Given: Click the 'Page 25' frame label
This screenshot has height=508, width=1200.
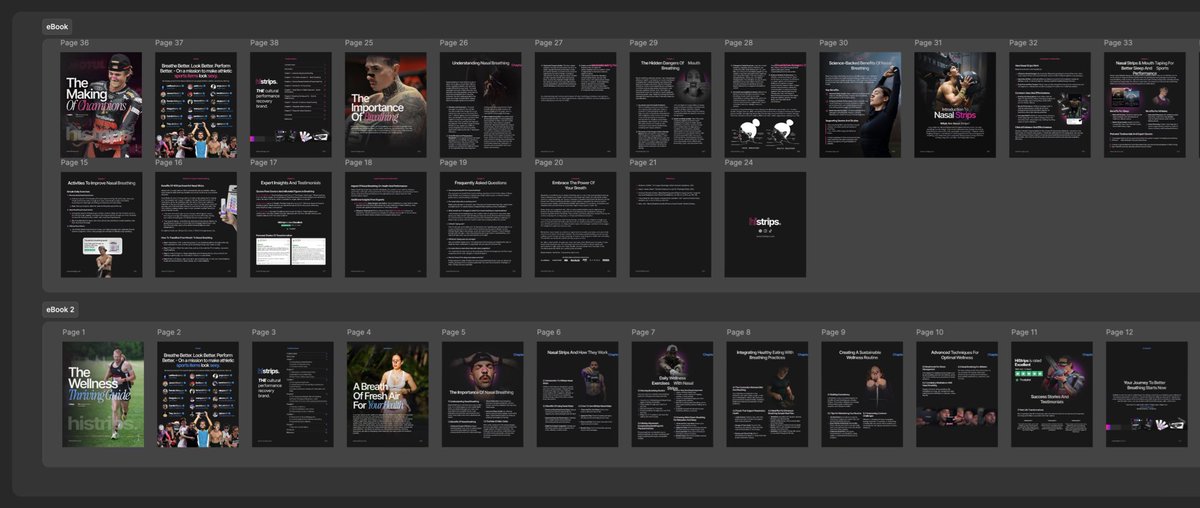Looking at the screenshot, I should click(x=359, y=43).
